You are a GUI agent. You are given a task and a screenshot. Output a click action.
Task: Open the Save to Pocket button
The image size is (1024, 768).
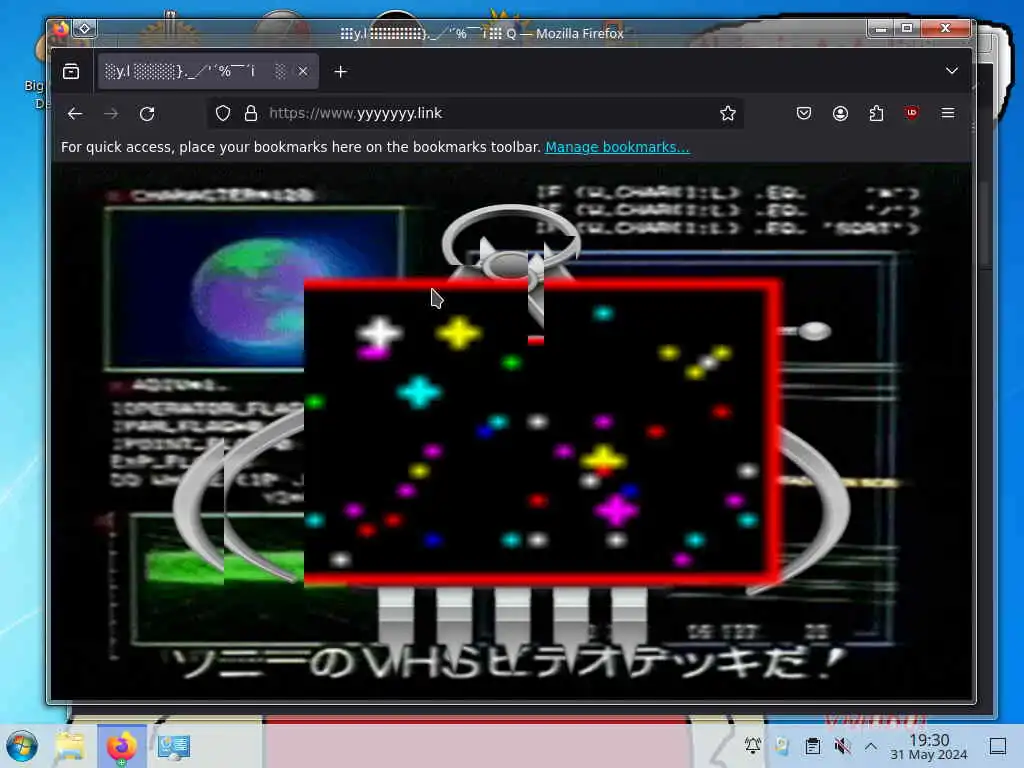point(804,114)
